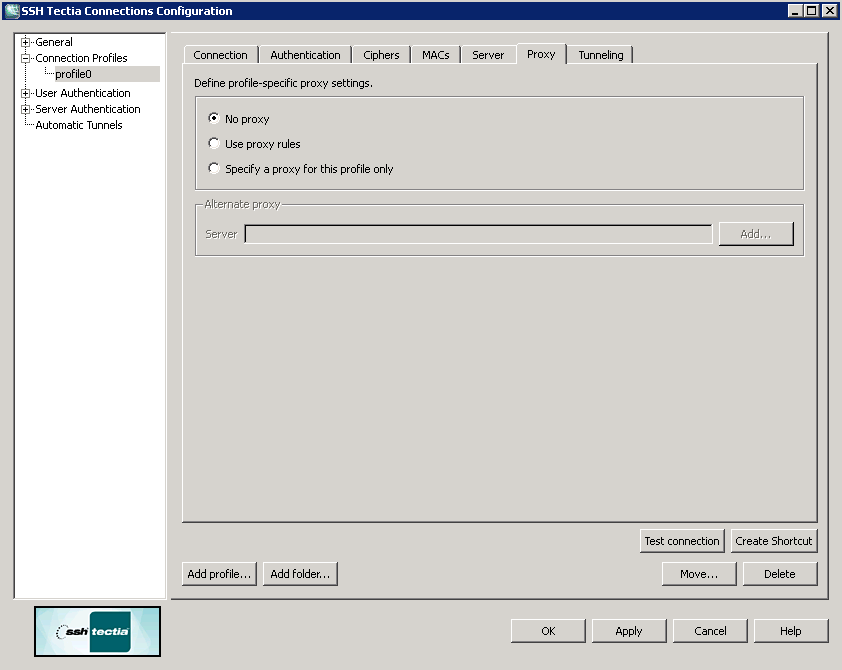Enable Use proxy rules

pos(213,143)
